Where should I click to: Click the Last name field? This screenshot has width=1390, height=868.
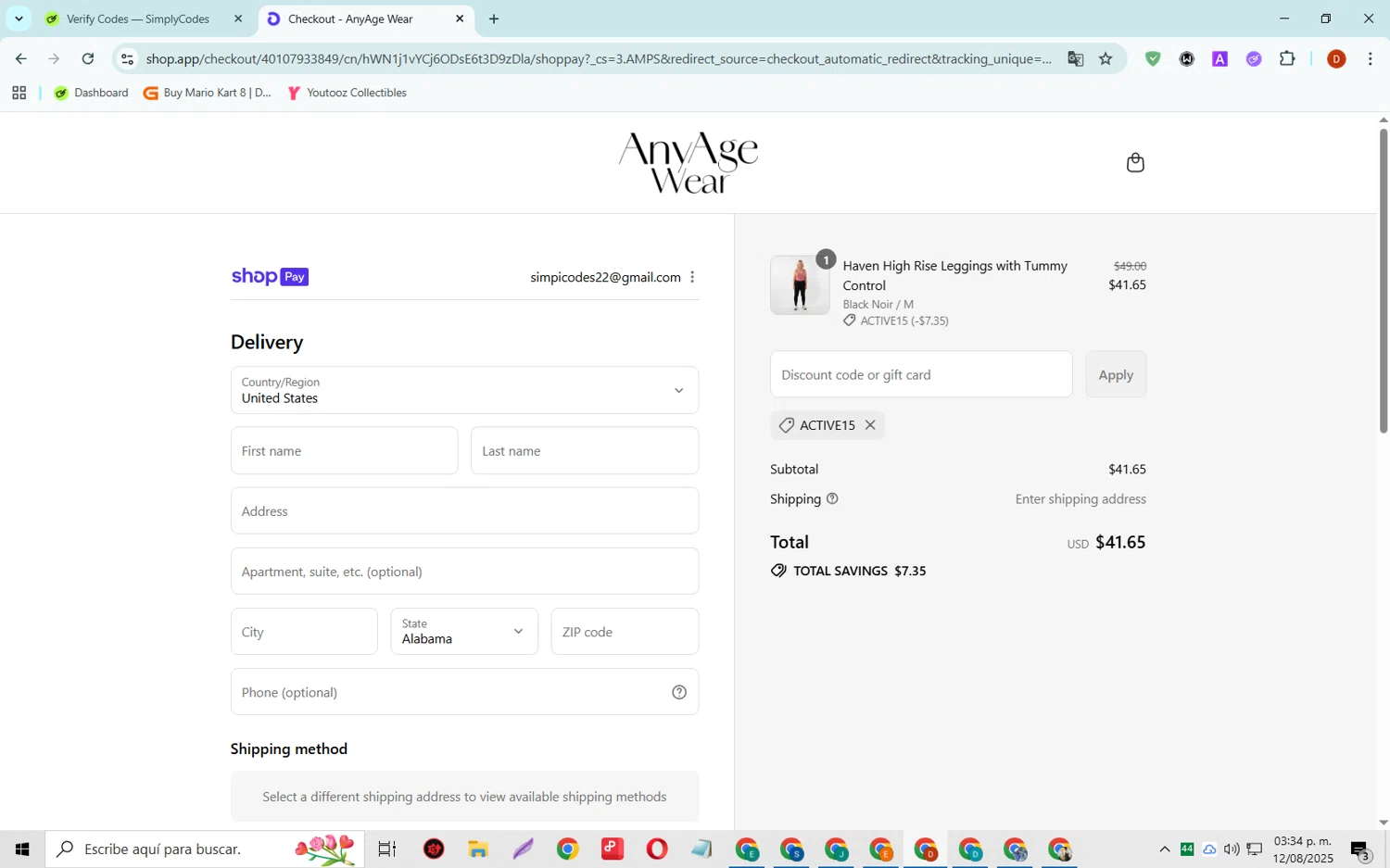pos(585,451)
